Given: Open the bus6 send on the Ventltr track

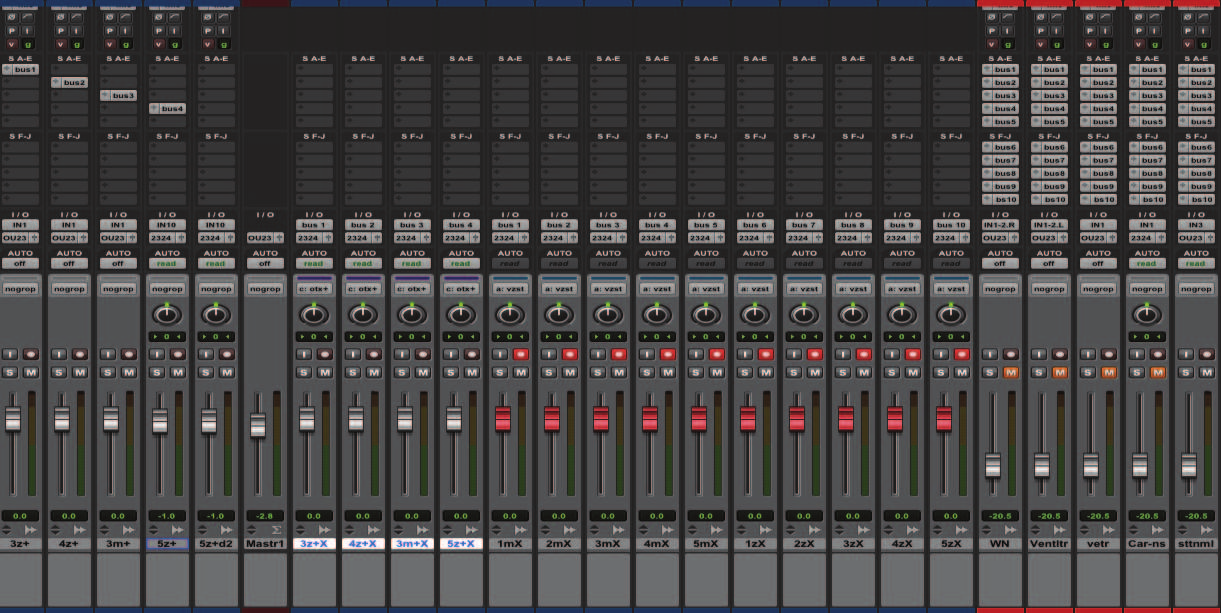Looking at the screenshot, I should pos(1049,148).
